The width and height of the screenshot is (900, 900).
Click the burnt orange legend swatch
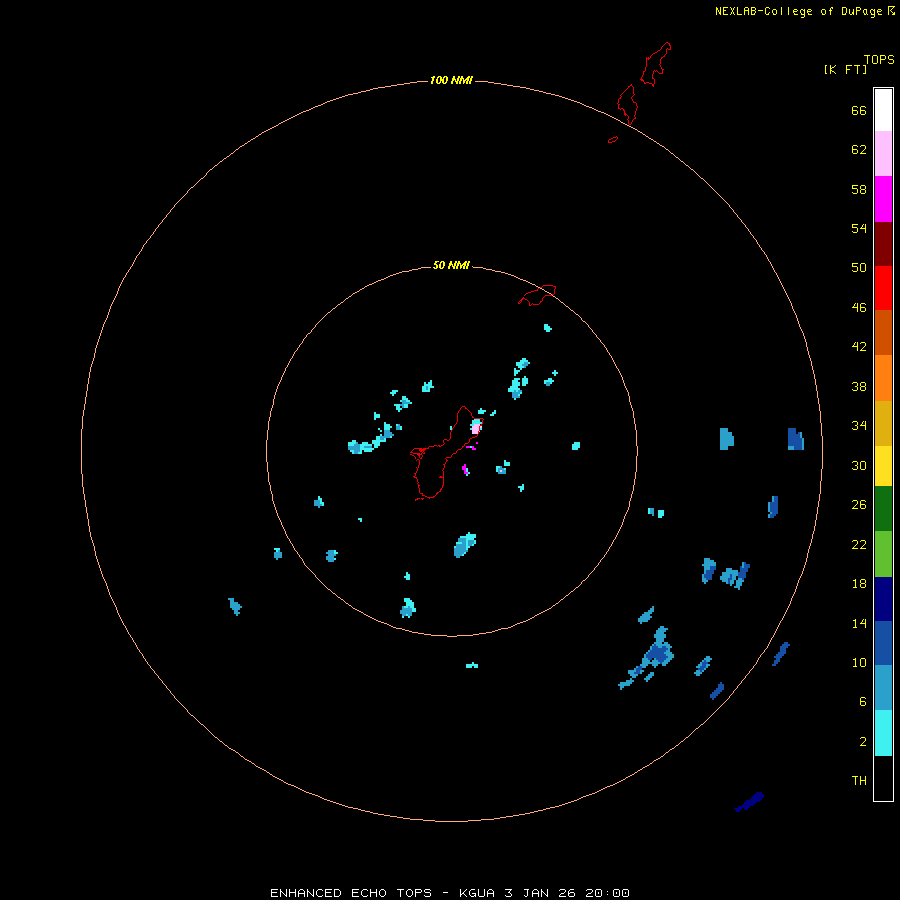pos(883,332)
